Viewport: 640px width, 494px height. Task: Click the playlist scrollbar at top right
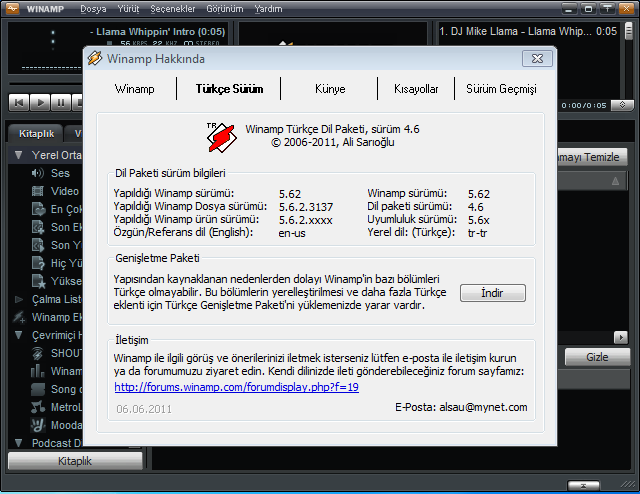(629, 31)
